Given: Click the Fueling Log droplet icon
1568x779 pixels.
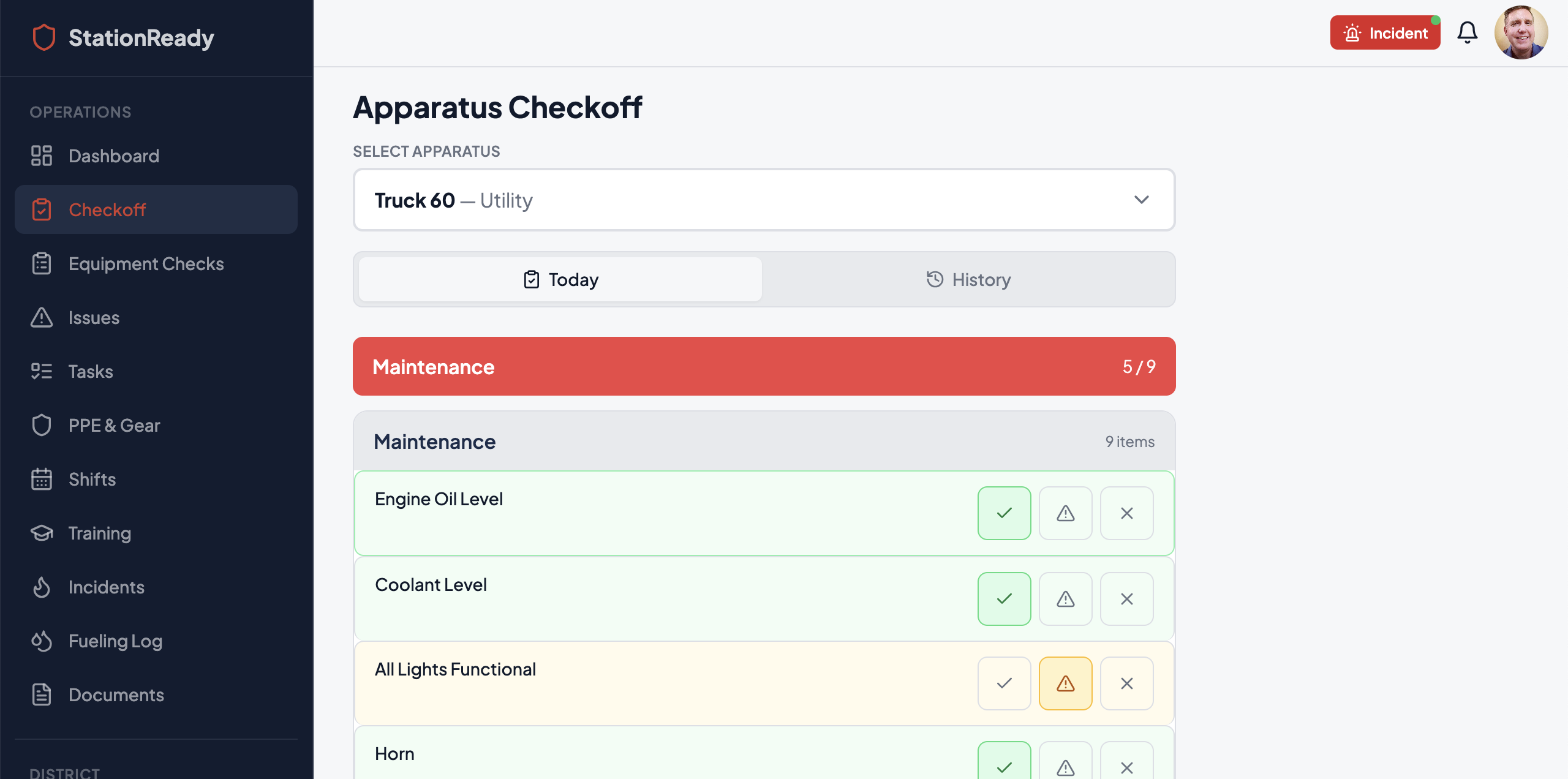Looking at the screenshot, I should (42, 641).
